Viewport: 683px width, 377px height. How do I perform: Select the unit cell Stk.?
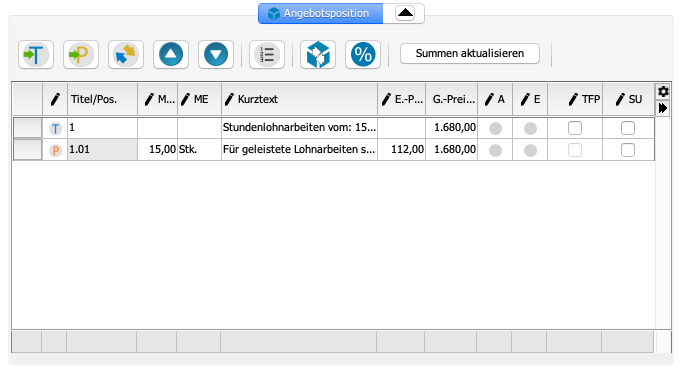pyautogui.click(x=199, y=149)
